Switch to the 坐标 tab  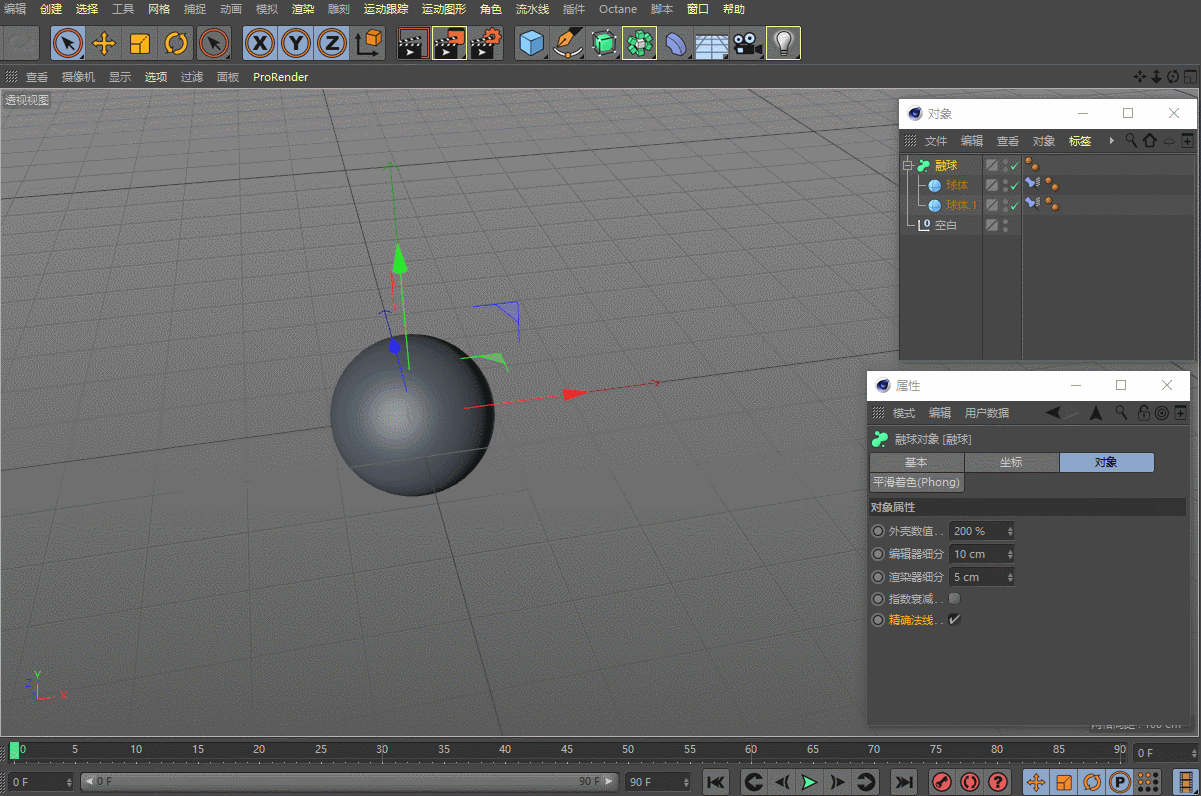point(1011,462)
